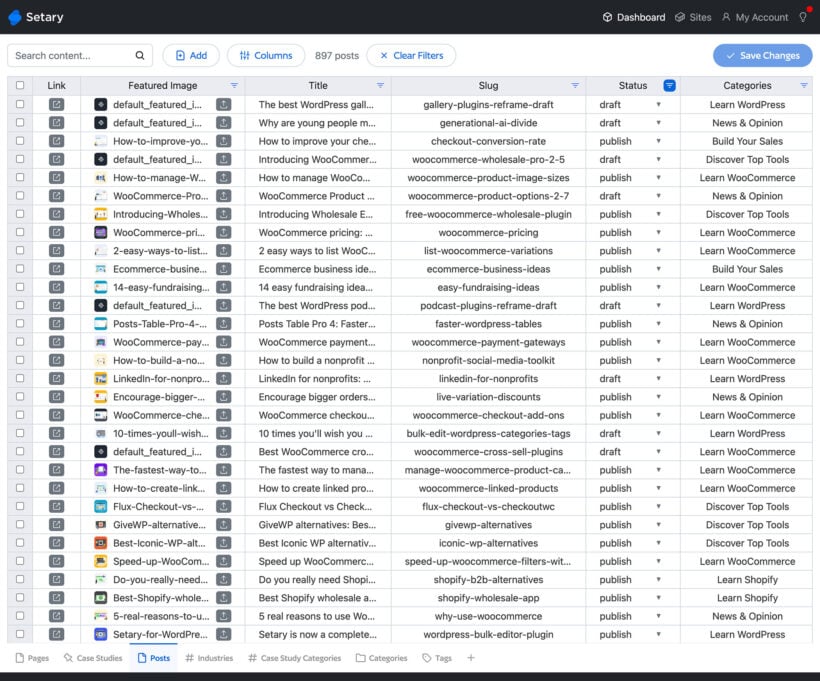
Task: Click the lightbulb notifications icon
Action: 803,17
